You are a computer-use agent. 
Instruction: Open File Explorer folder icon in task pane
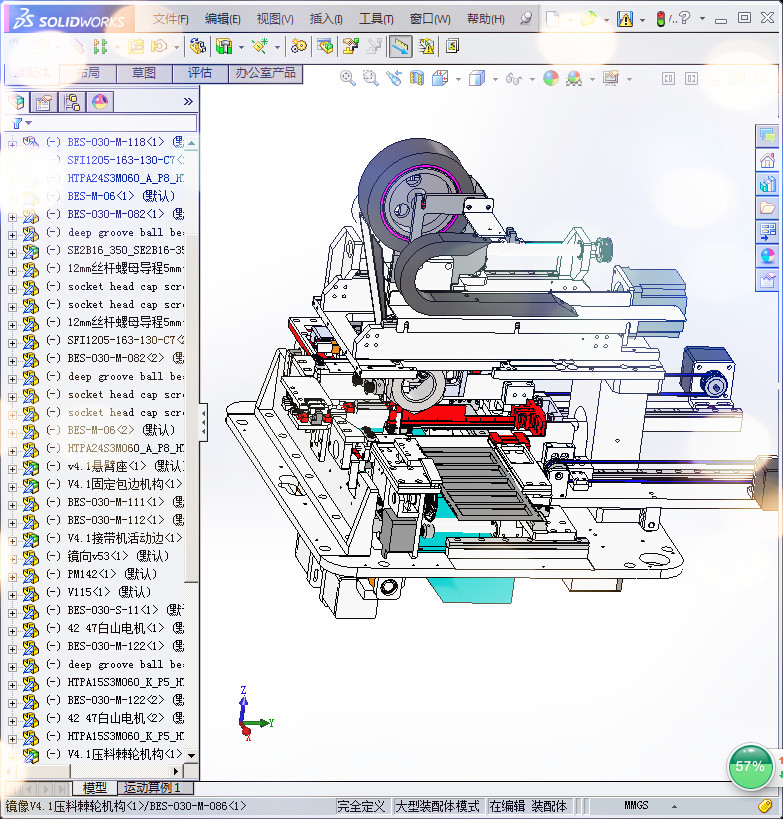click(767, 208)
